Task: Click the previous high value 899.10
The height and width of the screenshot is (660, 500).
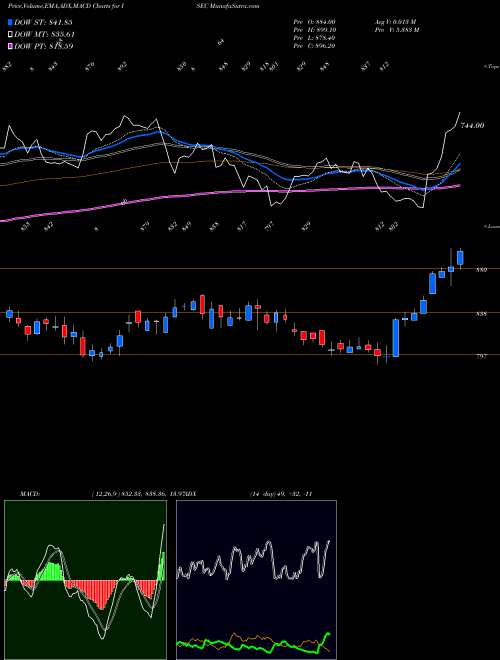Action: click(326, 30)
